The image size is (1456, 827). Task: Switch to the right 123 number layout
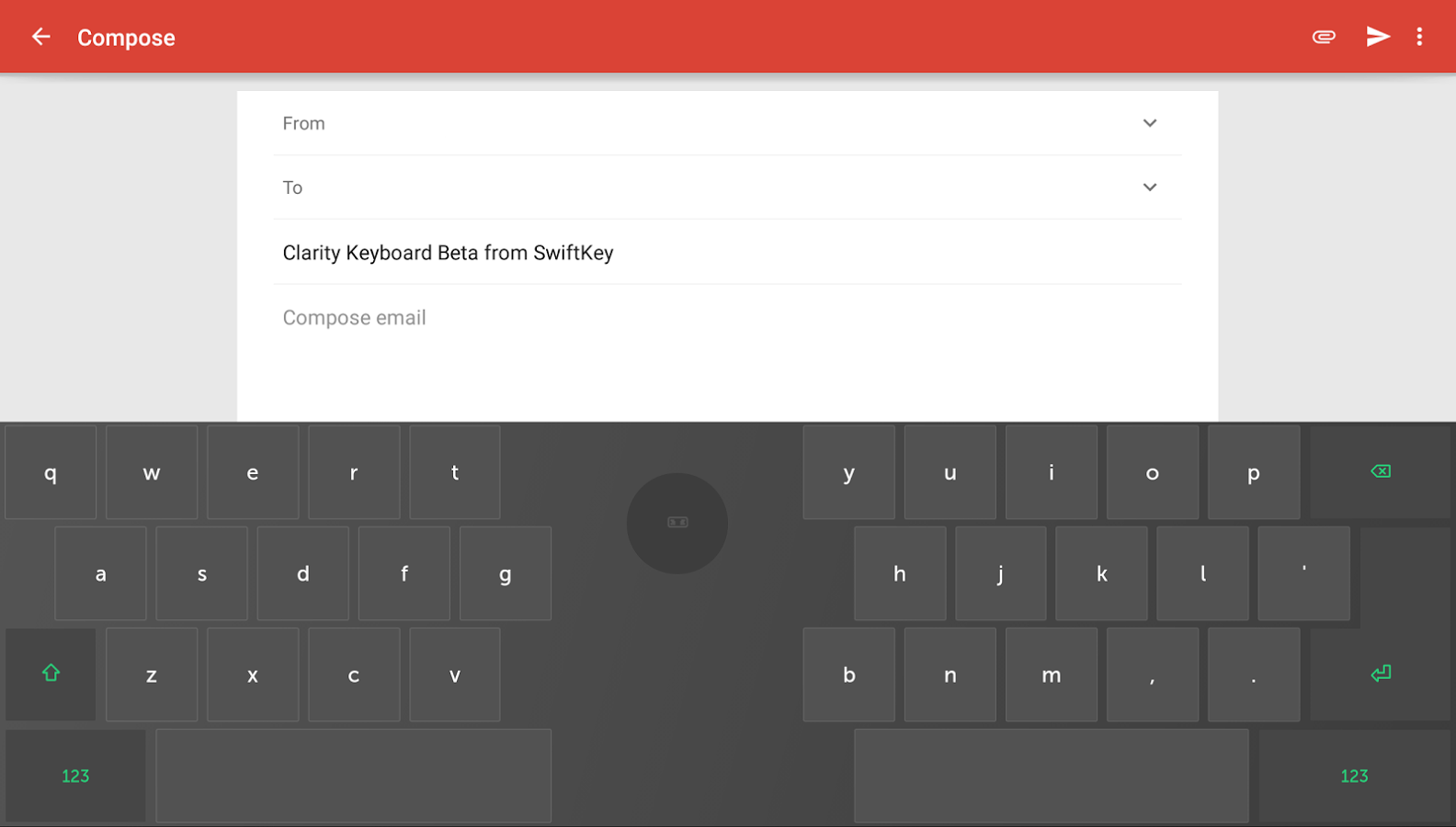tap(1355, 776)
